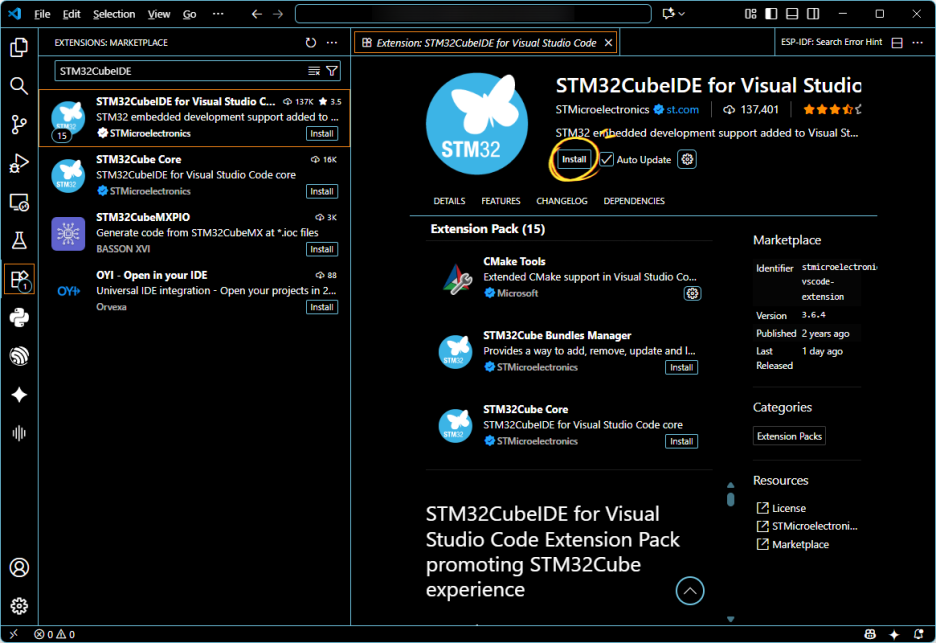This screenshot has height=643, width=936.
Task: Open editor More Actions ellipsis
Action: click(x=917, y=42)
